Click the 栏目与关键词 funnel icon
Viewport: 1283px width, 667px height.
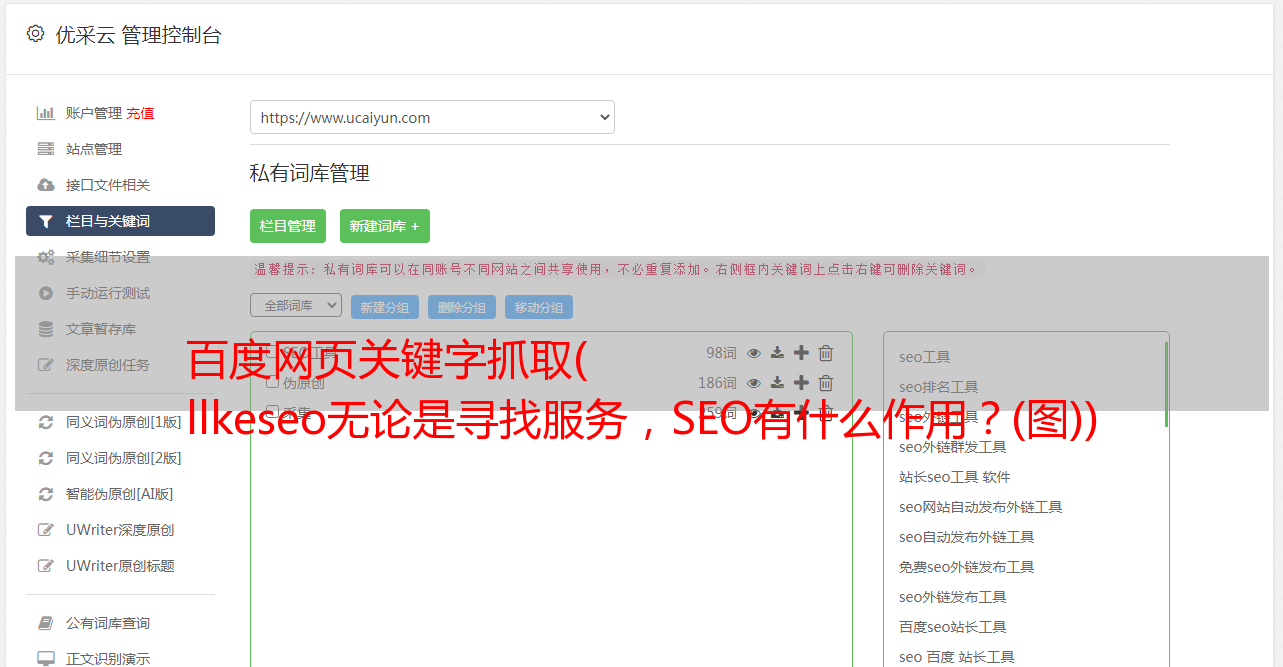click(46, 221)
